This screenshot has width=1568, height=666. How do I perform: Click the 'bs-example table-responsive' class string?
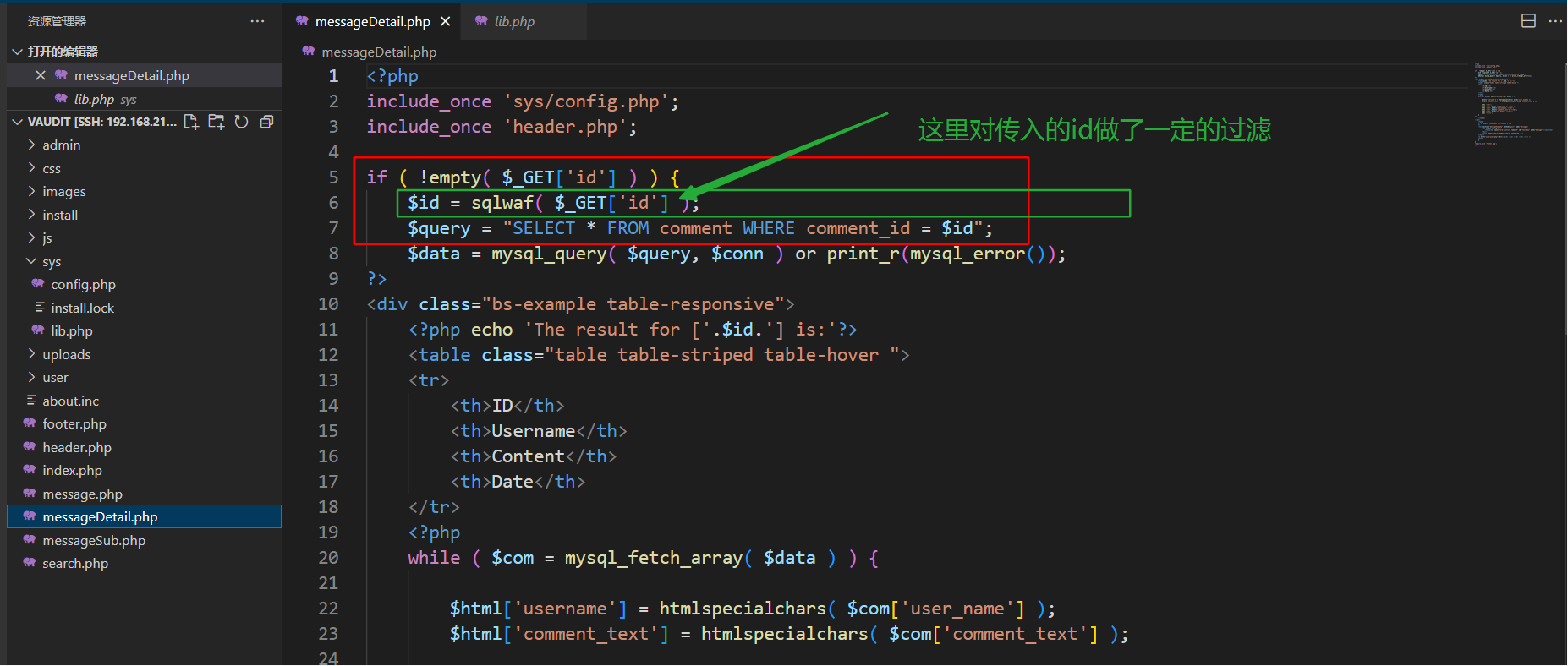click(x=633, y=304)
